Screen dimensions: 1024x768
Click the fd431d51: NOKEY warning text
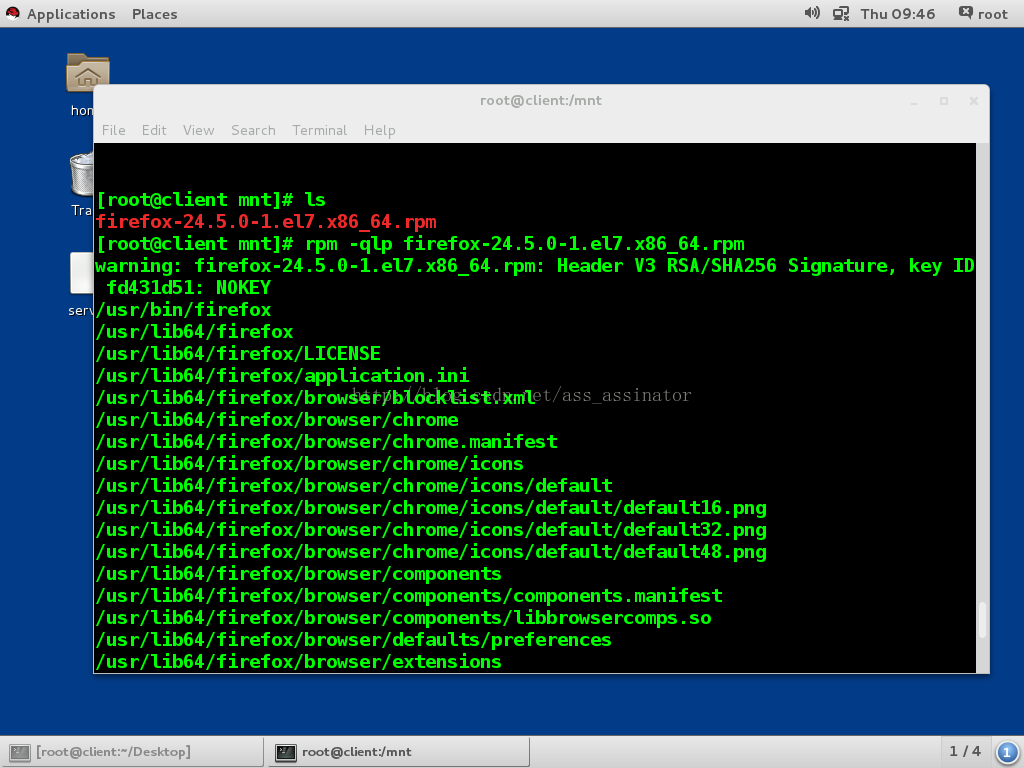coord(189,288)
